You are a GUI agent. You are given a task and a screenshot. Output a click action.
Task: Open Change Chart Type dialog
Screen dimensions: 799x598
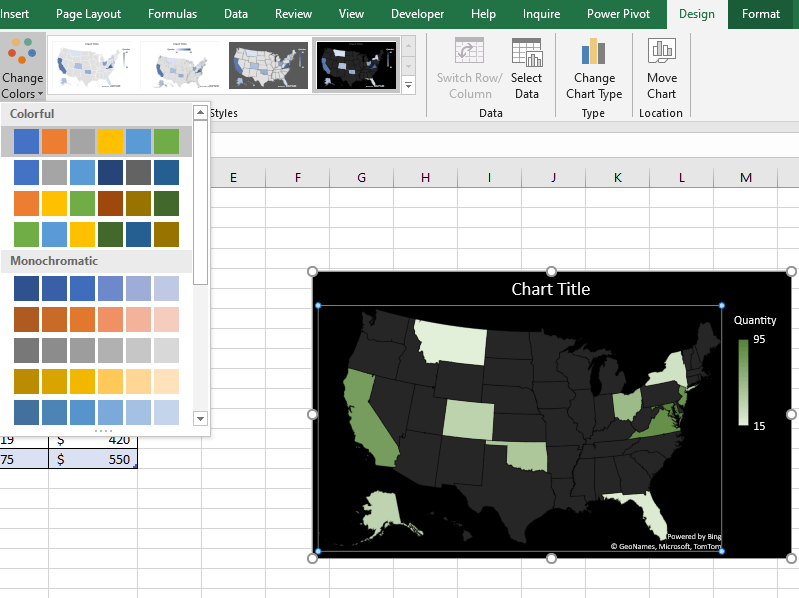click(594, 68)
